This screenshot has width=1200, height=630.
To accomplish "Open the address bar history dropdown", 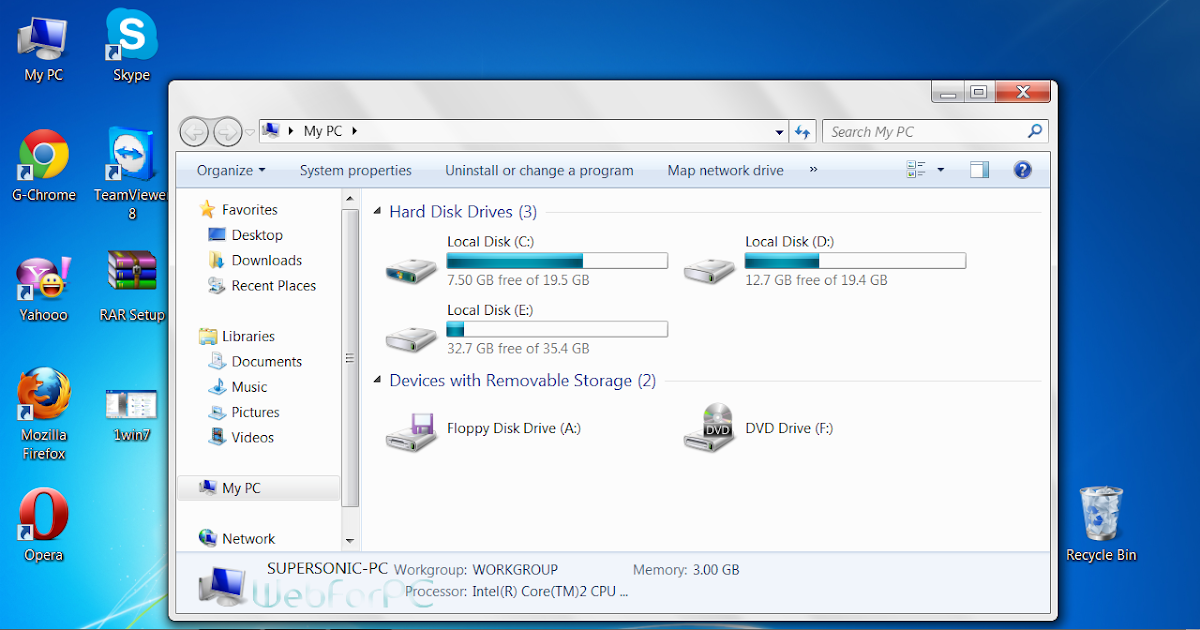I will [780, 131].
